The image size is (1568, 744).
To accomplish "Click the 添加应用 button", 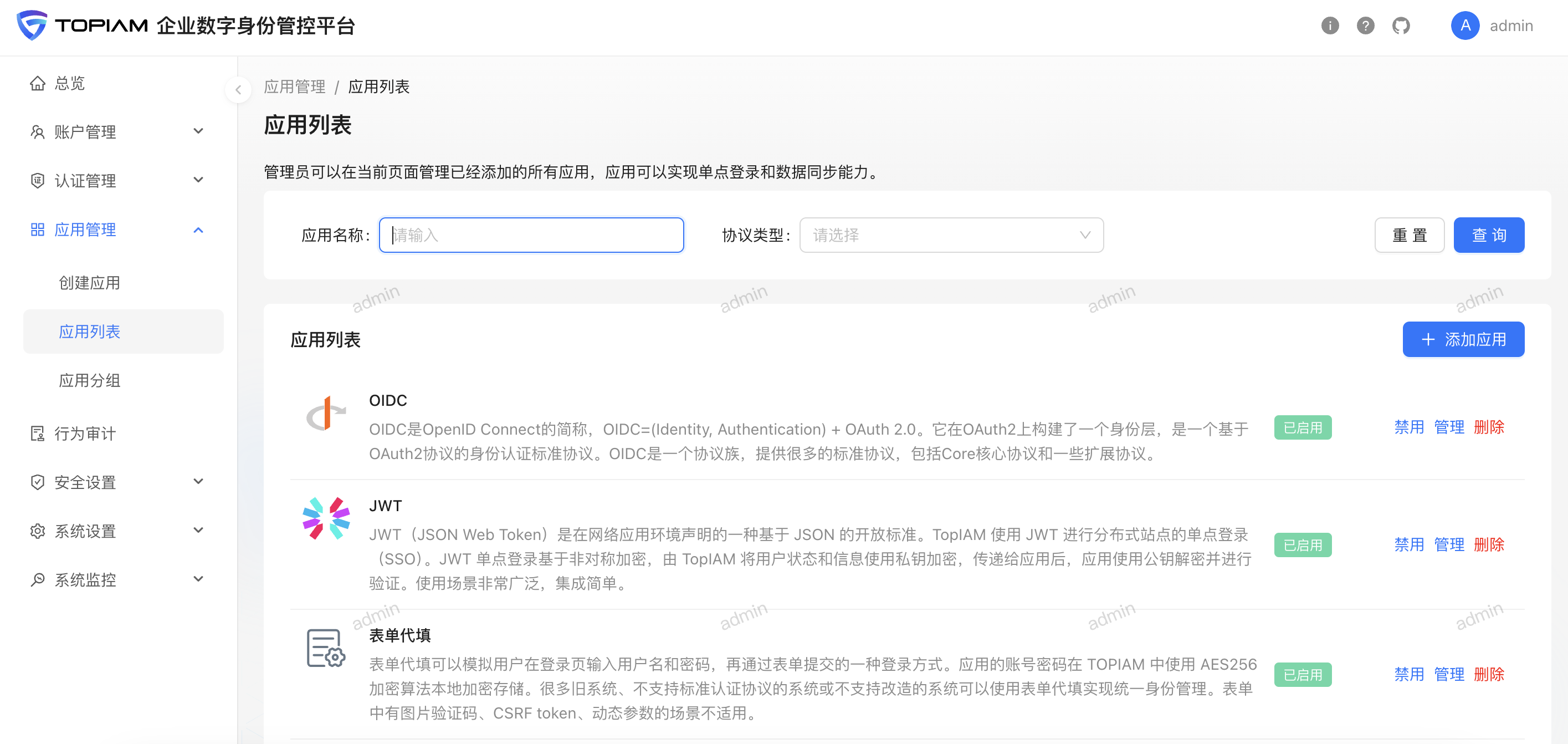I will tap(1463, 339).
